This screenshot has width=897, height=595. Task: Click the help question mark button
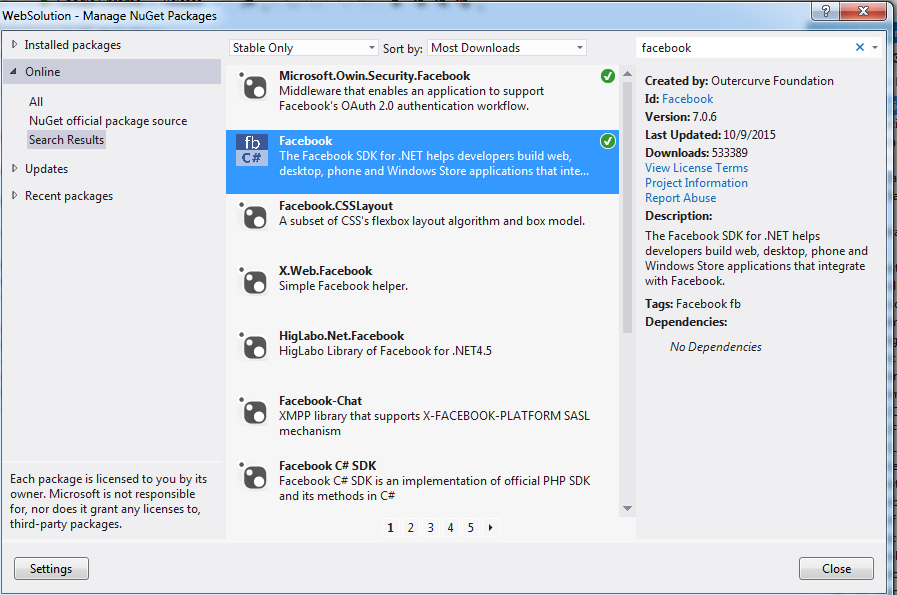pyautogui.click(x=825, y=11)
